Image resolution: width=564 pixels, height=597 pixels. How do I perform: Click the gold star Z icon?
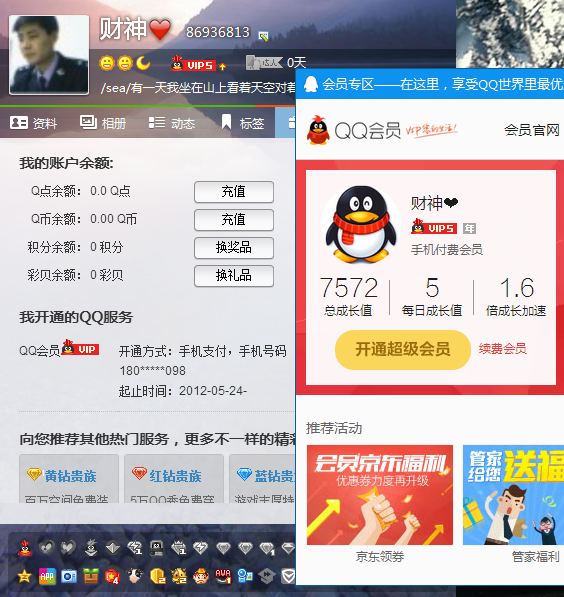25,576
